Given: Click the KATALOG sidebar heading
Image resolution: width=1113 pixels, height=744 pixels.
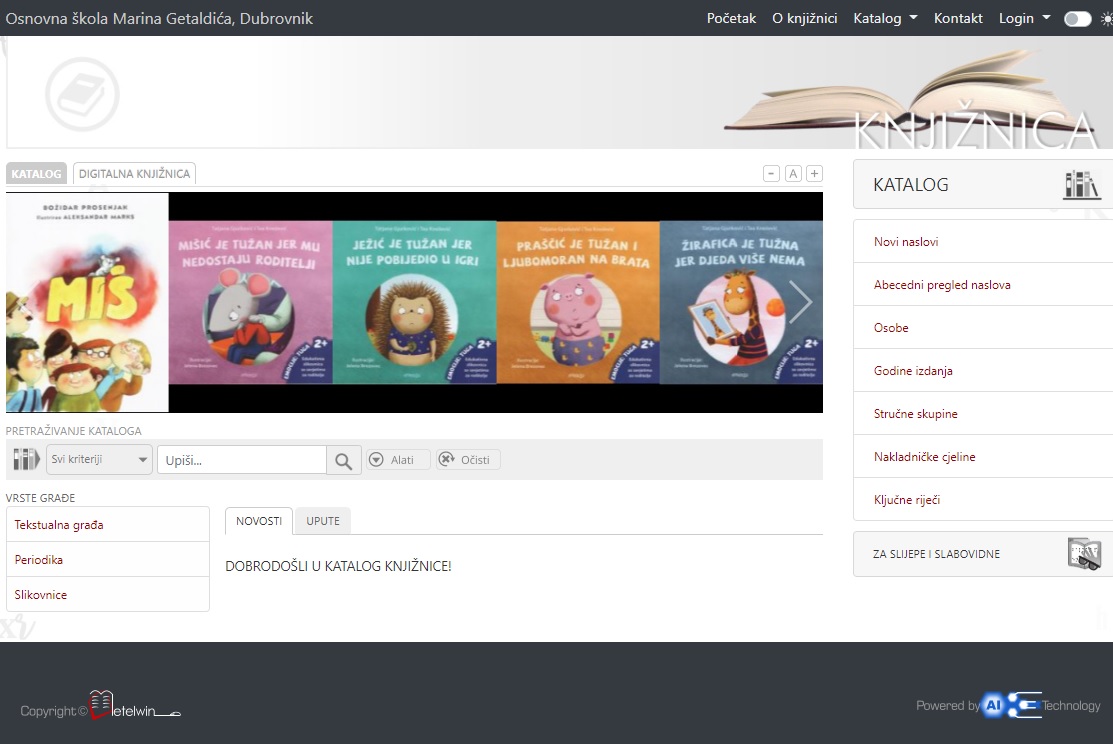Looking at the screenshot, I should pyautogui.click(x=911, y=185).
